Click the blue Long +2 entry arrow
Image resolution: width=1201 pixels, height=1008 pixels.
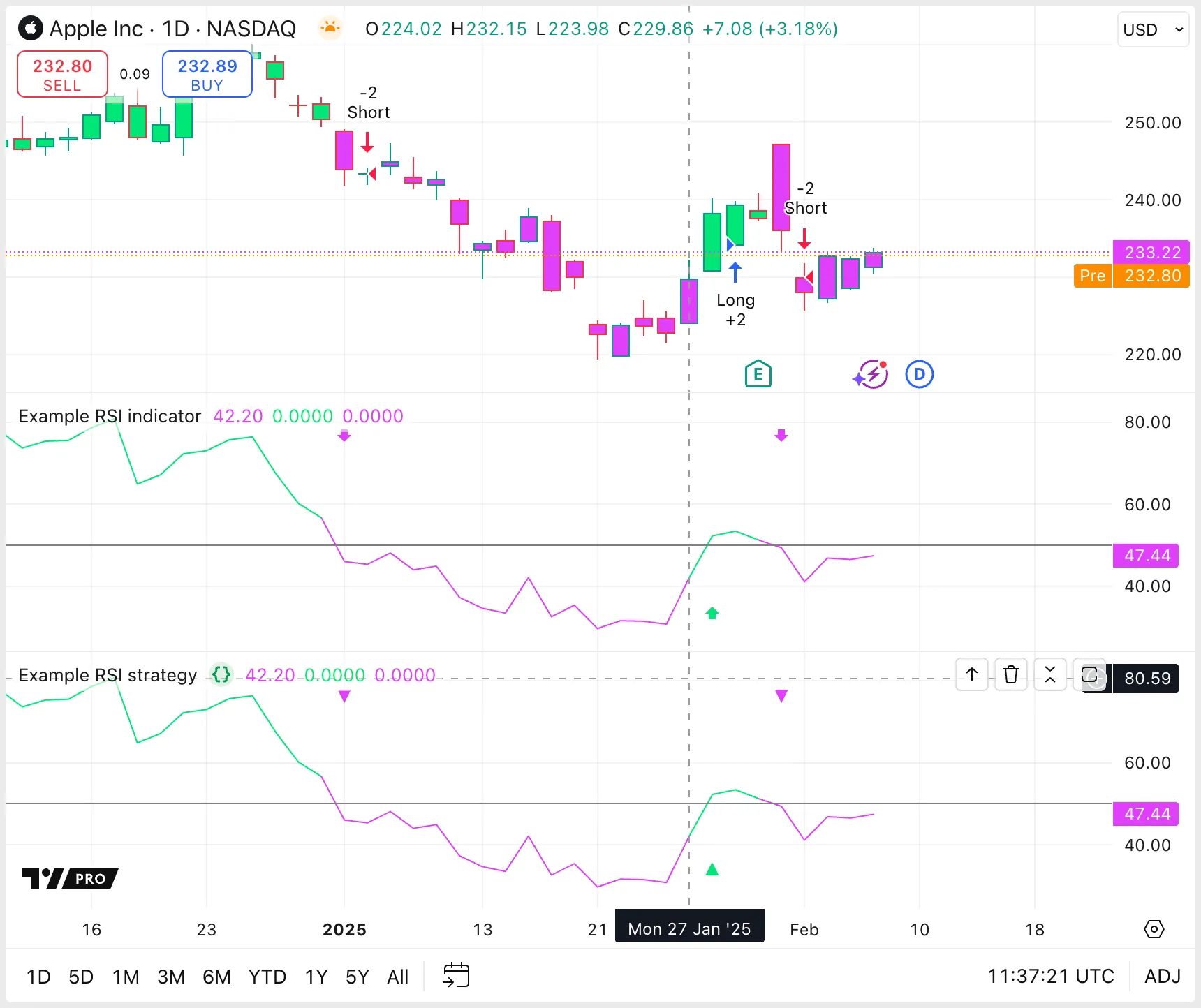735,272
